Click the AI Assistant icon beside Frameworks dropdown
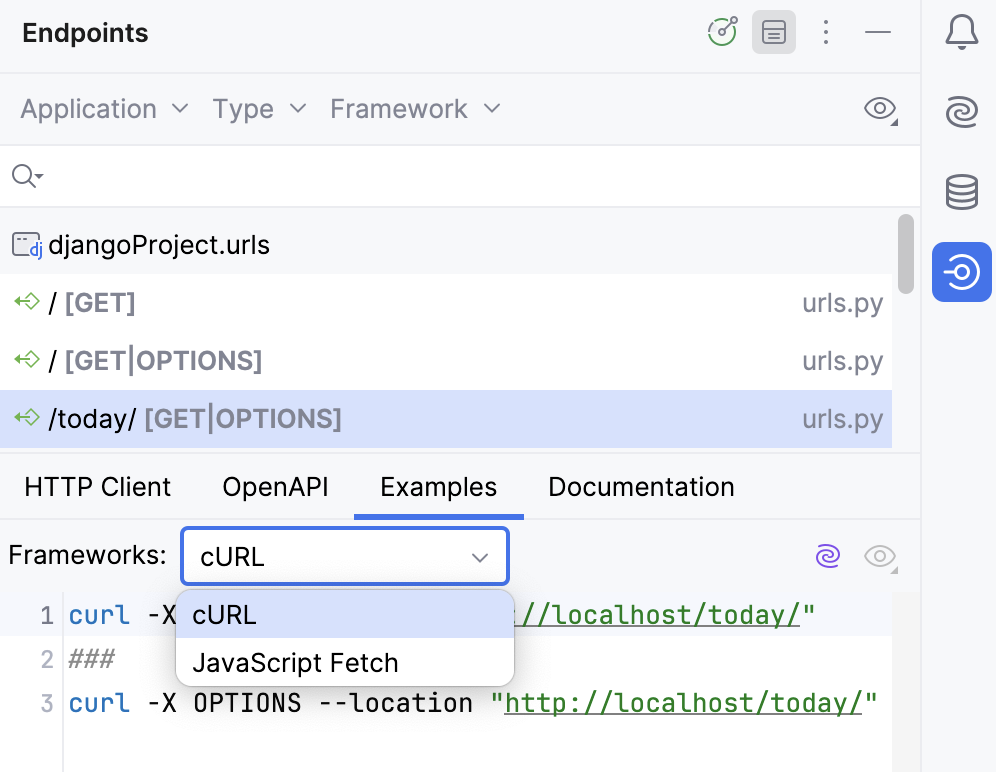This screenshot has width=996, height=772. point(827,556)
